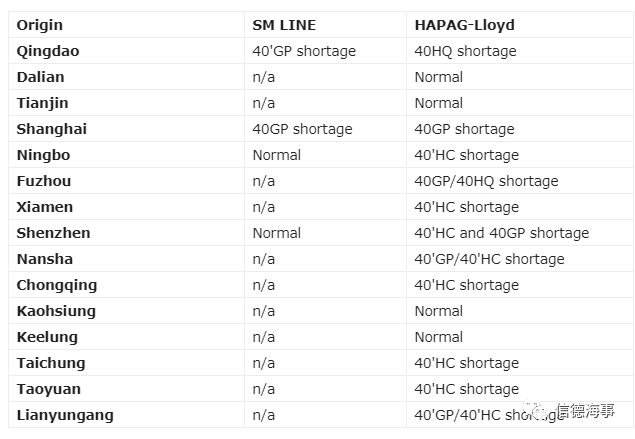Click Shenzhen's 40'HC and 40GP shortage cell
Screen dimensions: 635x439
(x=520, y=233)
